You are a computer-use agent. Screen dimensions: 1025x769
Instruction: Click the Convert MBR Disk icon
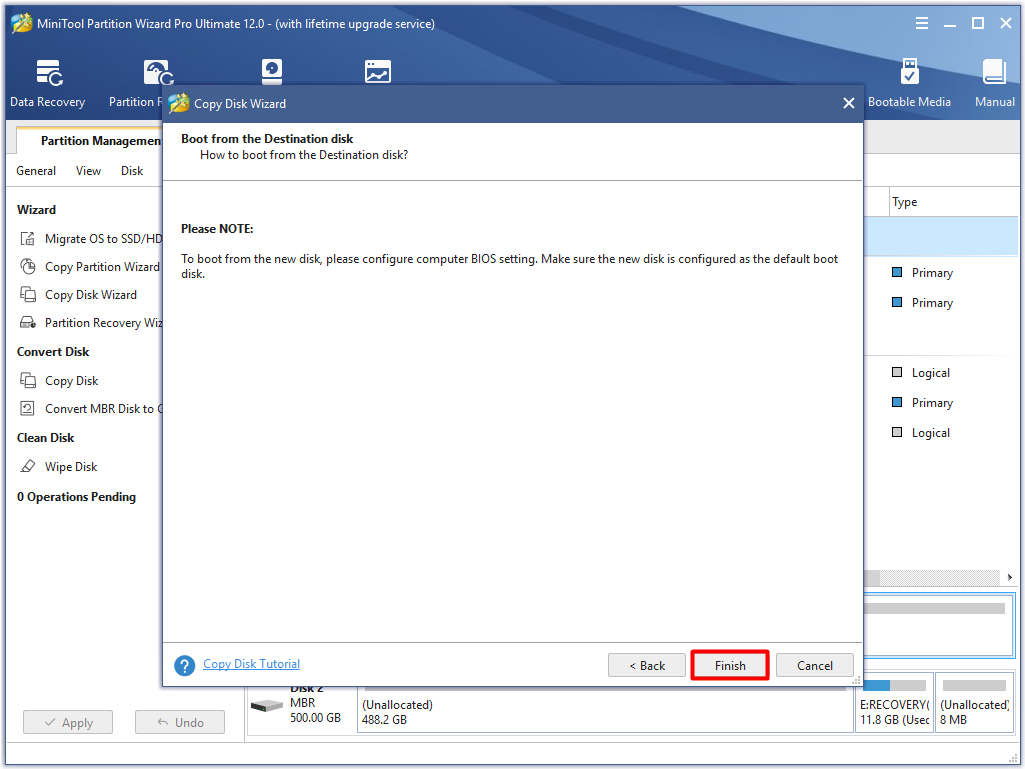coord(27,409)
